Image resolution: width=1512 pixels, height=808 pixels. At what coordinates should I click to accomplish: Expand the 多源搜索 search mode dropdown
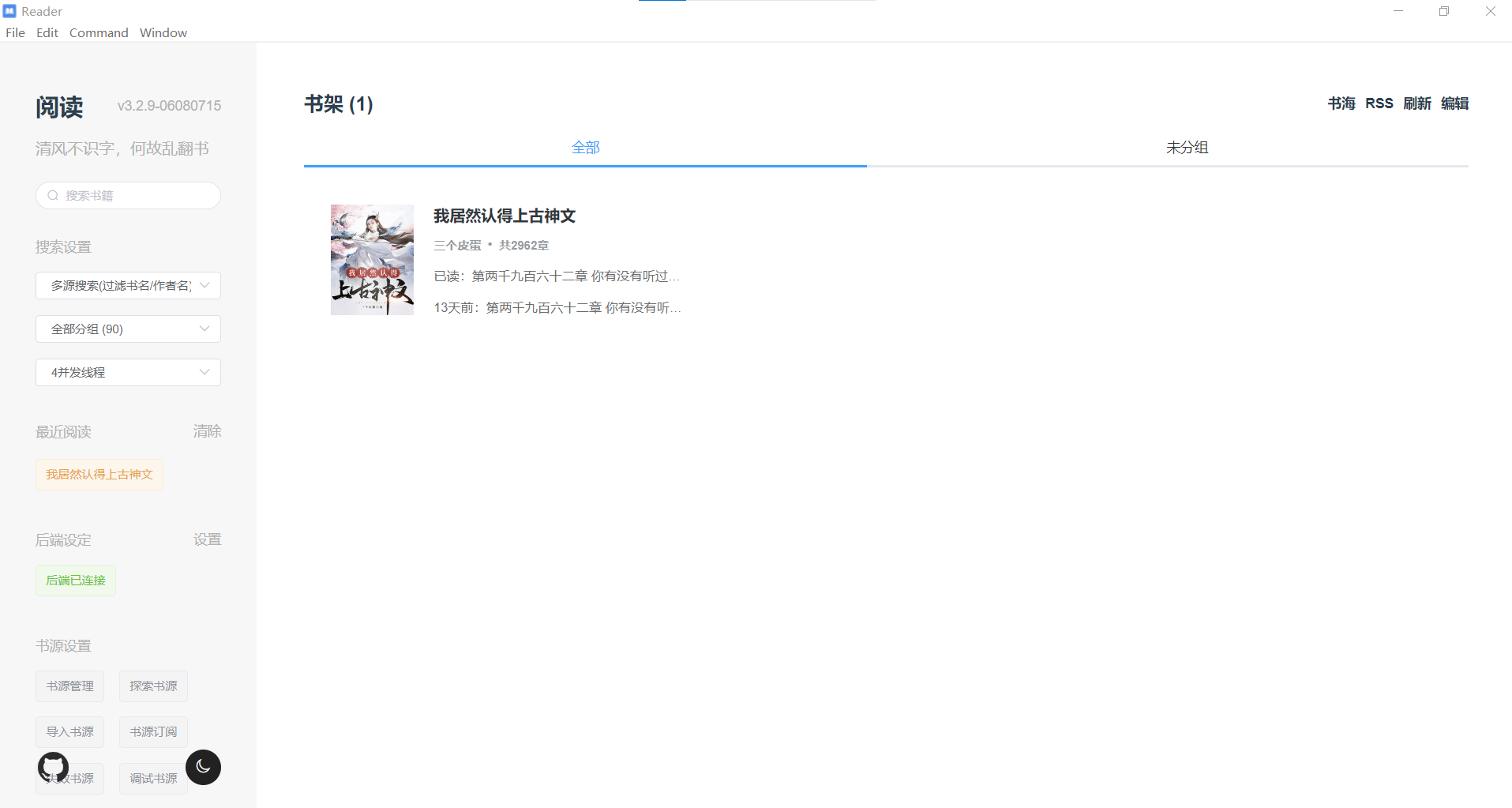[127, 285]
